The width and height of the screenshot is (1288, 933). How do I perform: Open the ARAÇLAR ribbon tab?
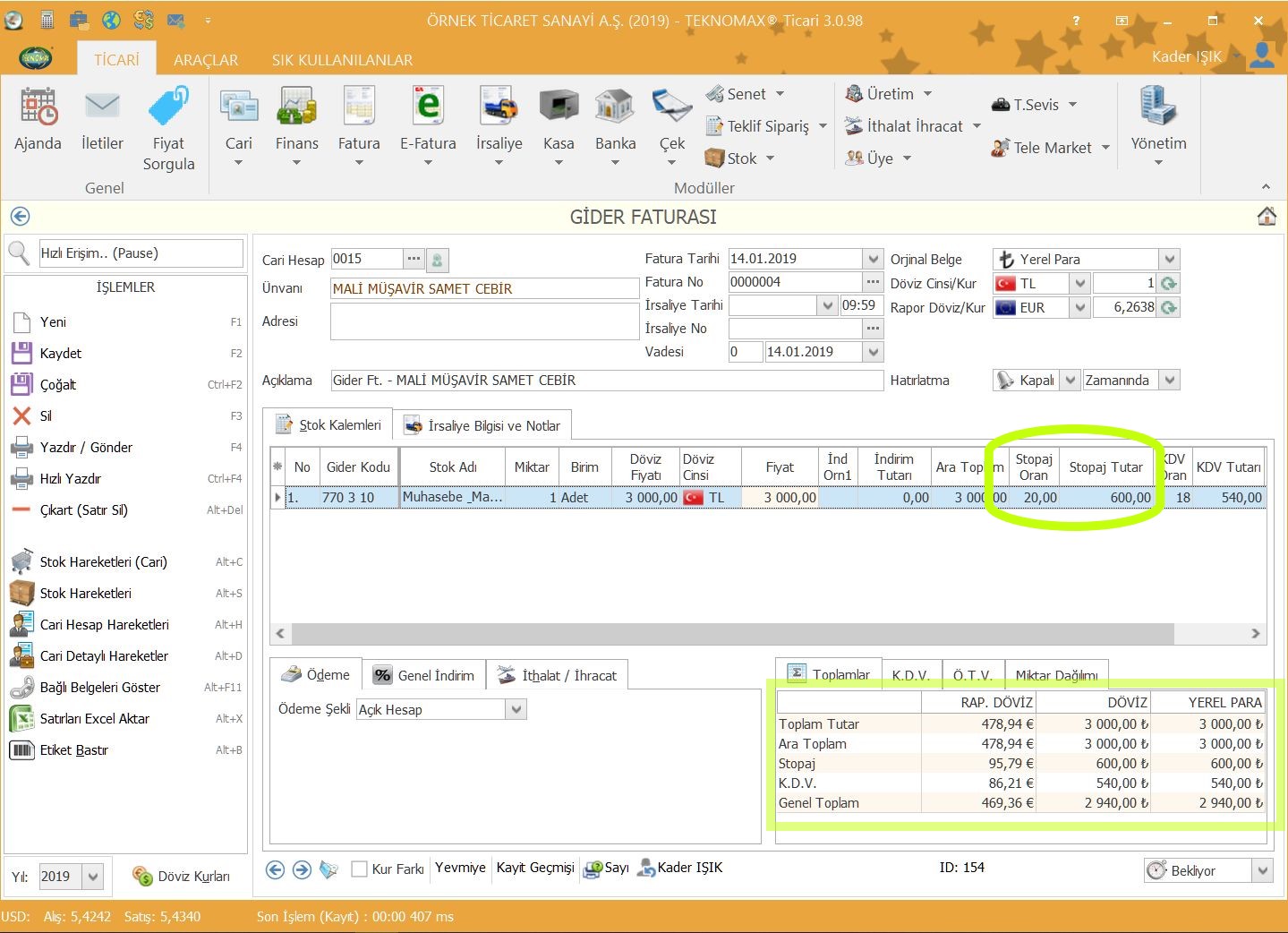click(x=206, y=60)
